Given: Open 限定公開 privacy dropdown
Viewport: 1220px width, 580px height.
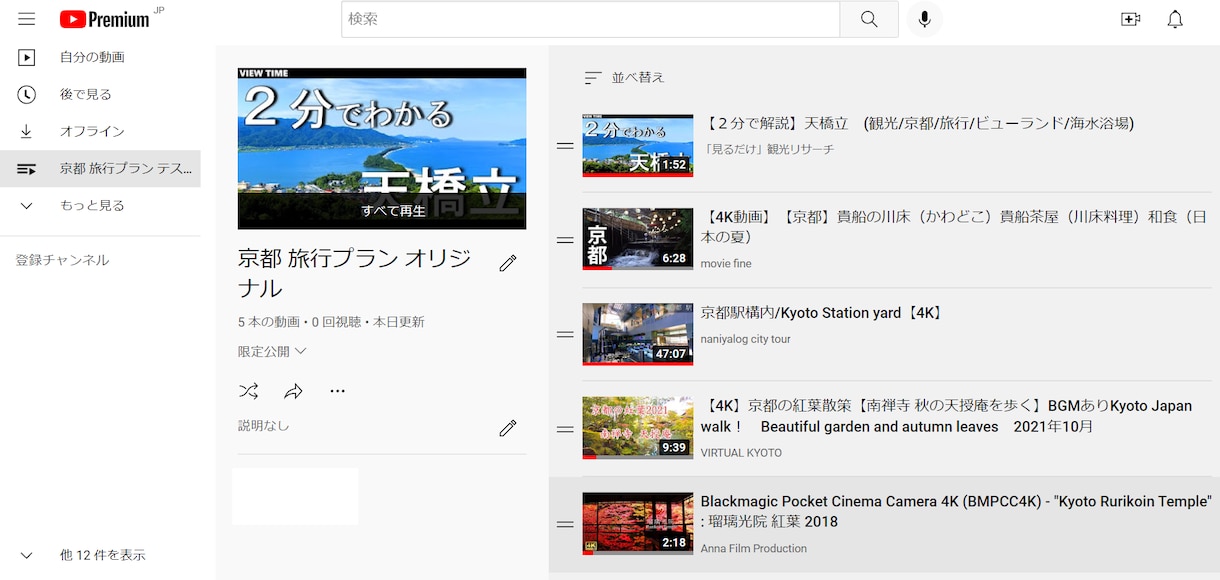Looking at the screenshot, I should [x=272, y=351].
